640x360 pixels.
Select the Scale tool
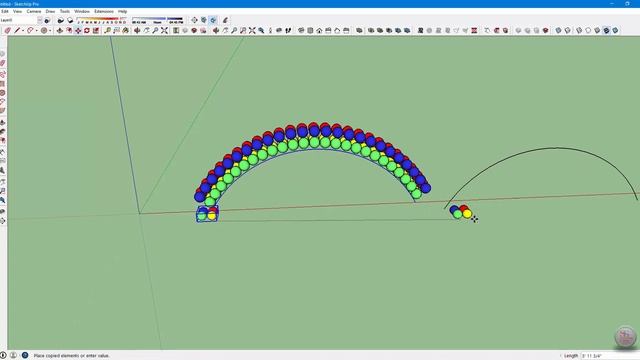[96, 30]
